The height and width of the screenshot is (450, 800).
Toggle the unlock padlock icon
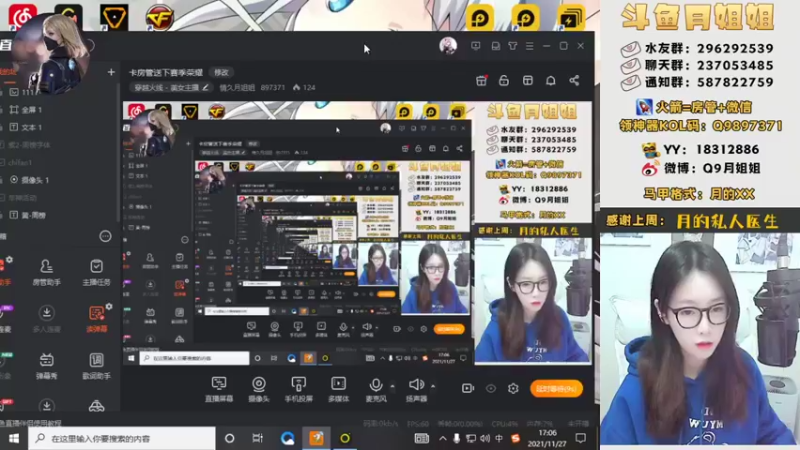click(x=504, y=81)
